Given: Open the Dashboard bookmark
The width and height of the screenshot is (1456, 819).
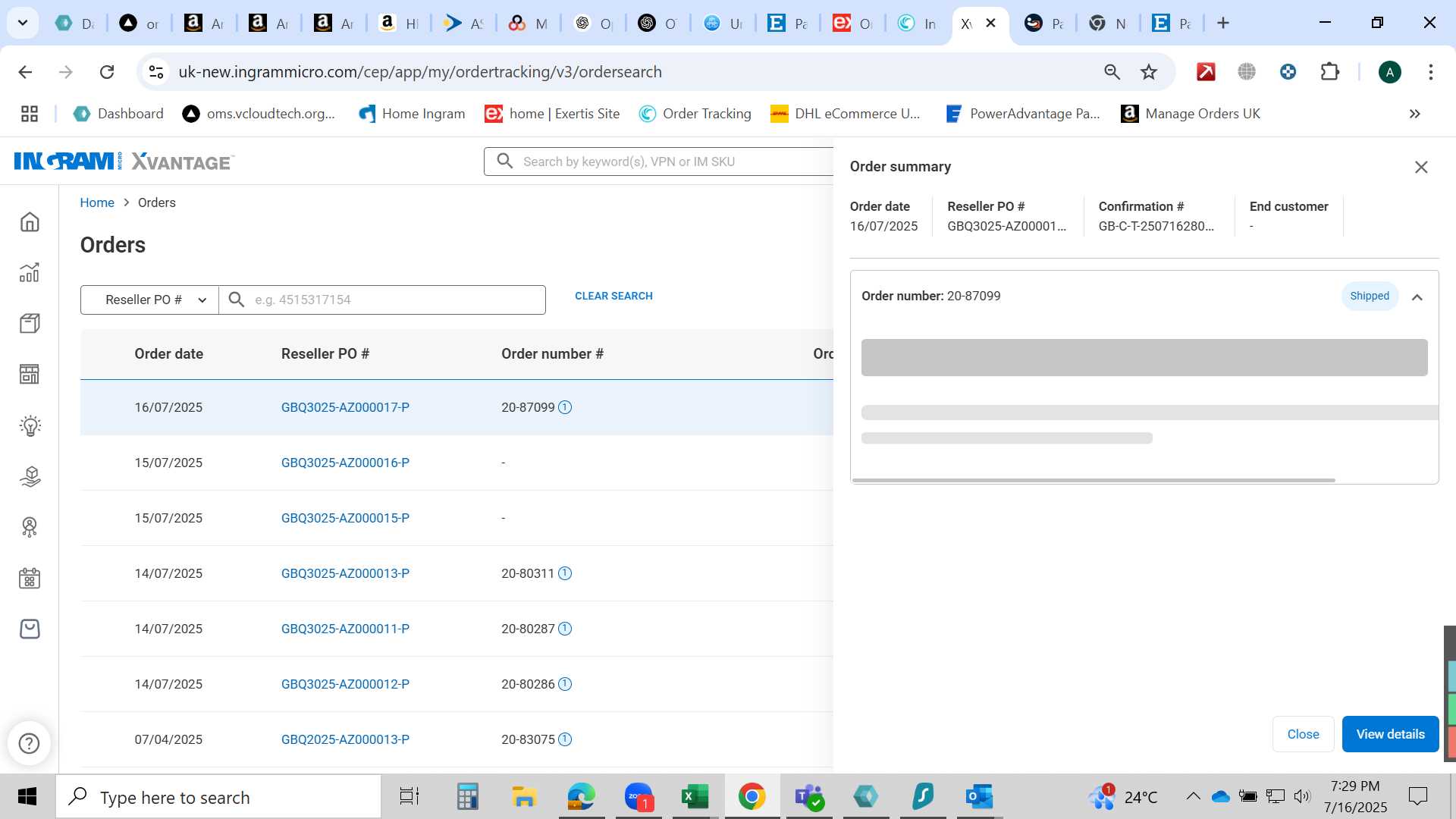Looking at the screenshot, I should coord(118,114).
